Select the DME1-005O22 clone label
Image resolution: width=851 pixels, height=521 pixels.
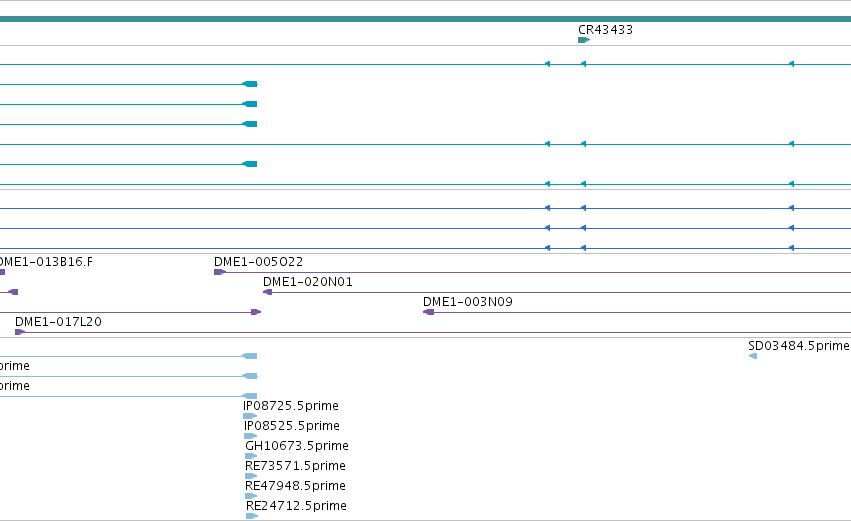[x=258, y=262]
